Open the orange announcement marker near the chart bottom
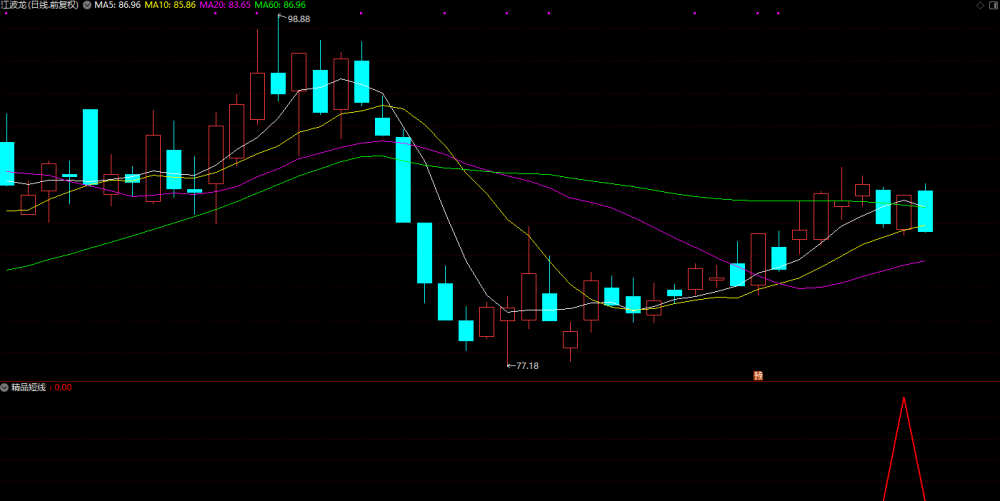Screen dimensions: 1000x501 pyautogui.click(x=758, y=376)
